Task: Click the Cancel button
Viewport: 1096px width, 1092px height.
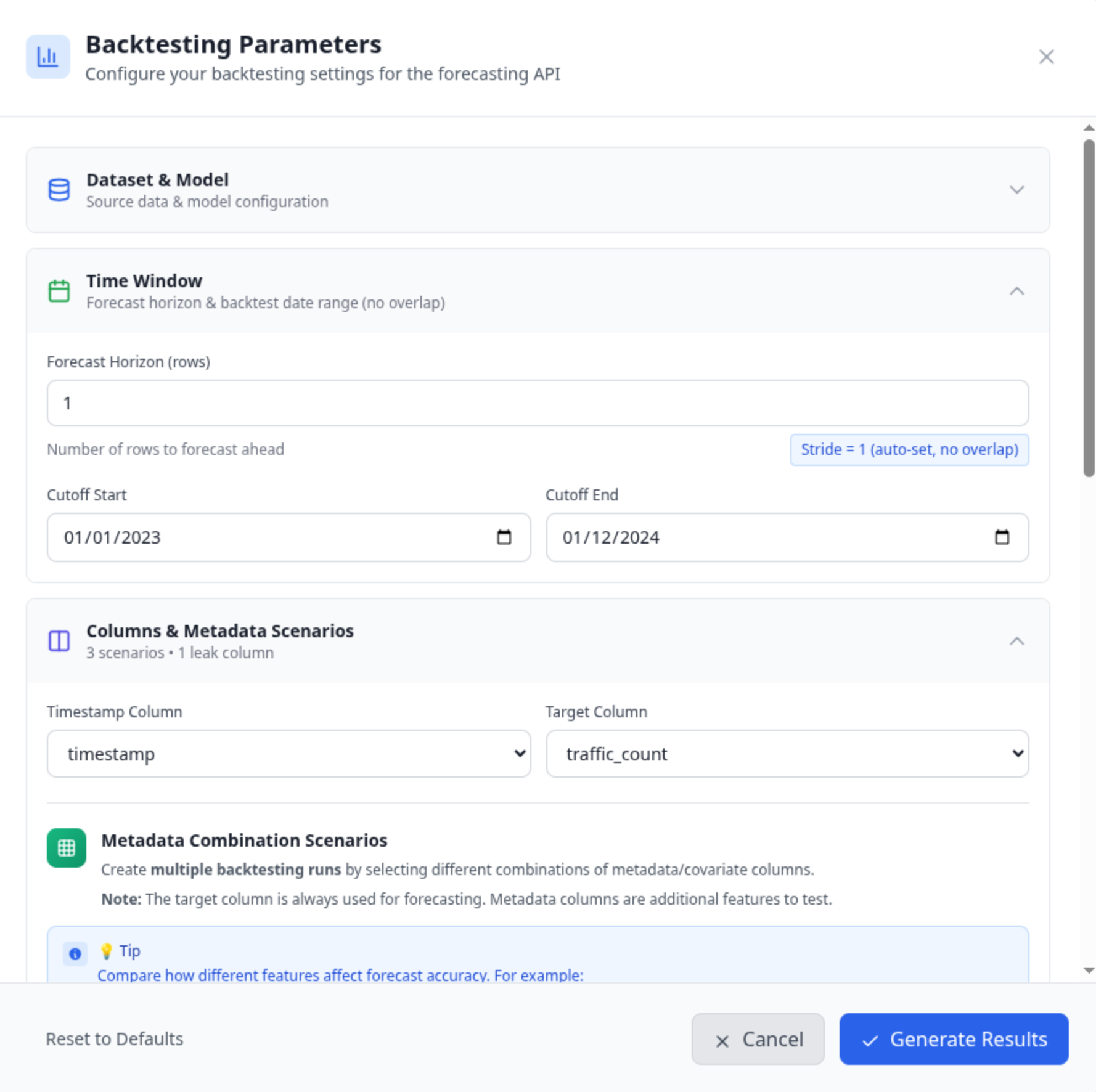Action: (758, 1039)
